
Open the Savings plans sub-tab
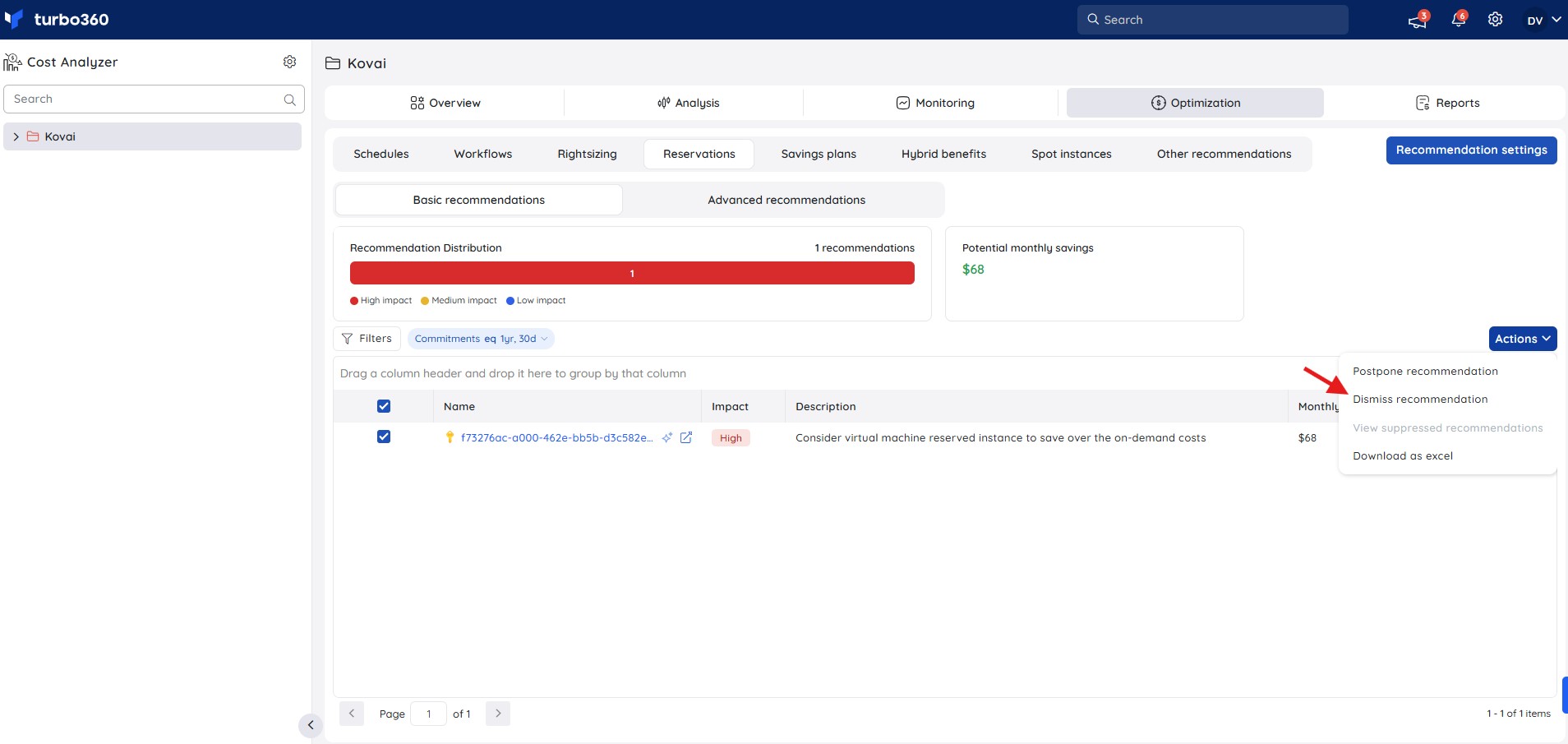click(819, 154)
